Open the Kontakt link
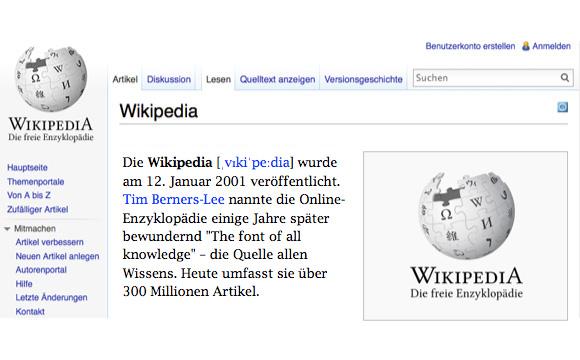 click(x=30, y=312)
